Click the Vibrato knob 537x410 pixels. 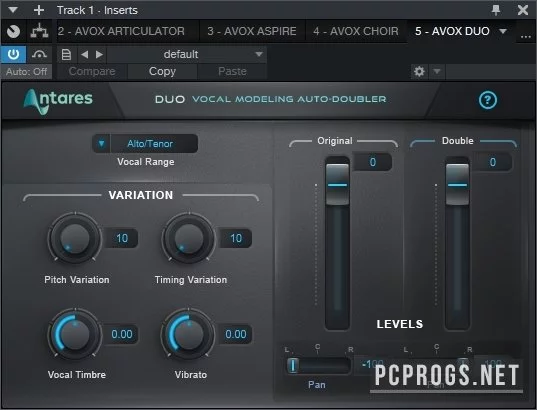(x=189, y=334)
